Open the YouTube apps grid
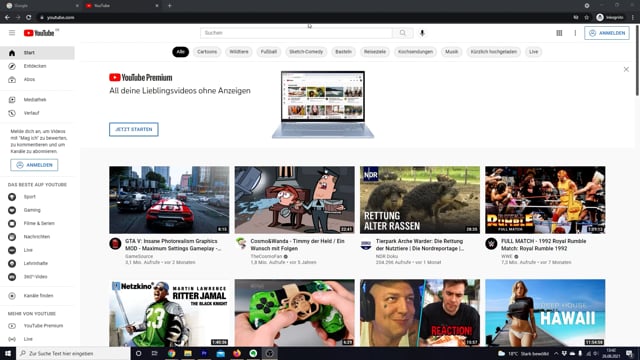640x360 pixels. click(x=559, y=33)
